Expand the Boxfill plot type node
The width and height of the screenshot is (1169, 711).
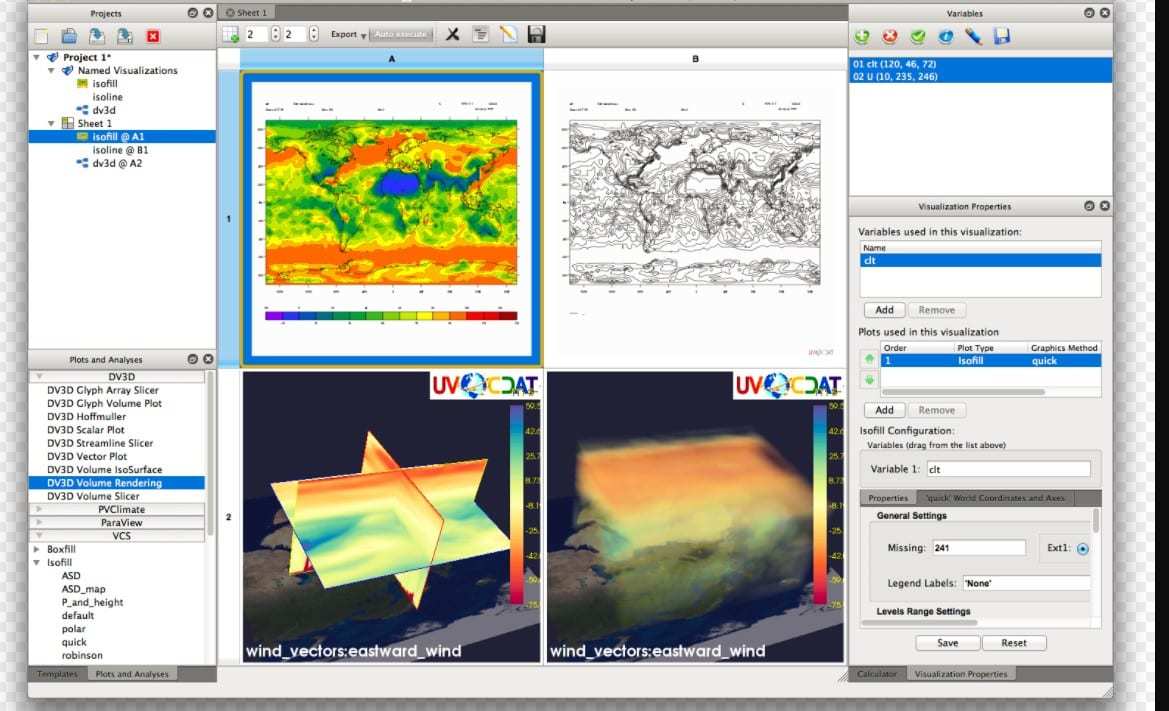[x=38, y=550]
